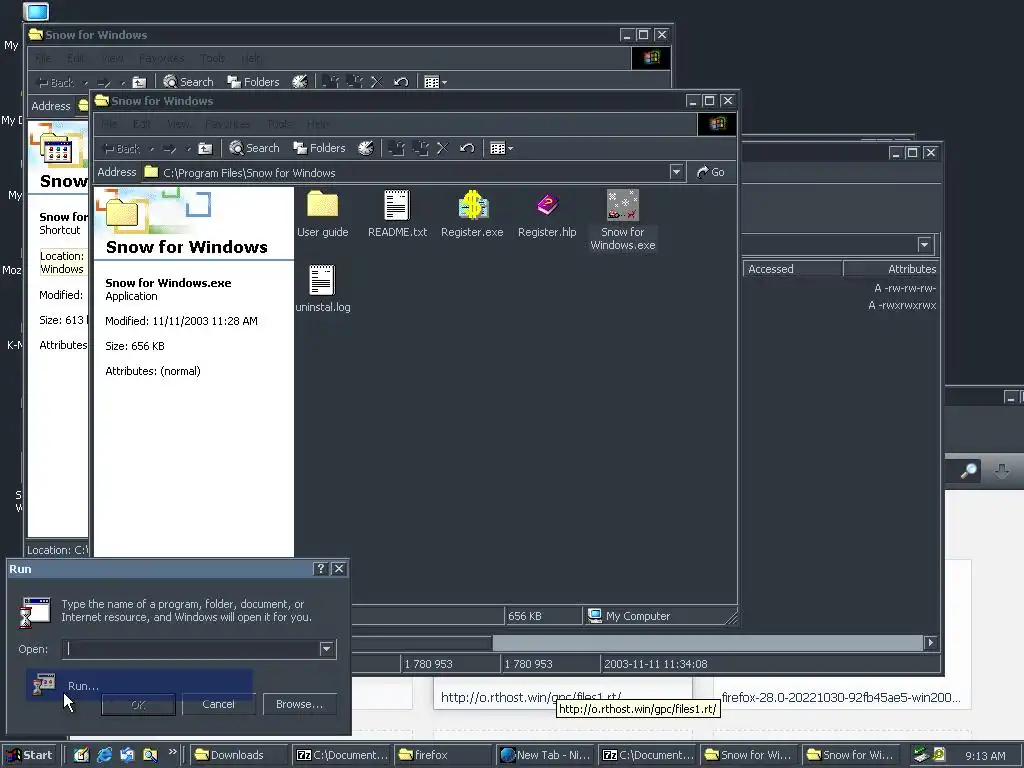Select the highlighted Run... menu entry
This screenshot has width=1024, height=768.
tap(139, 685)
